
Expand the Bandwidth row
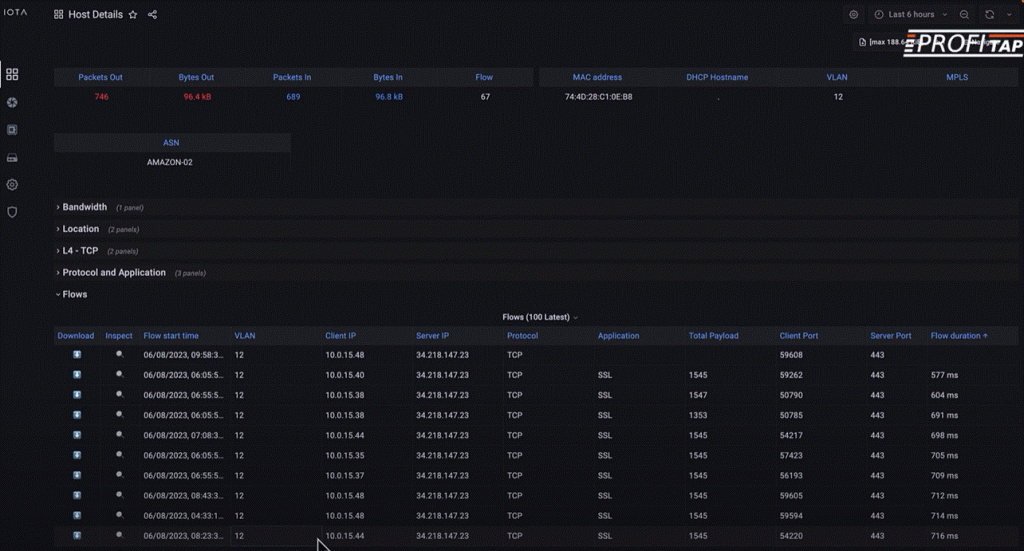(84, 207)
